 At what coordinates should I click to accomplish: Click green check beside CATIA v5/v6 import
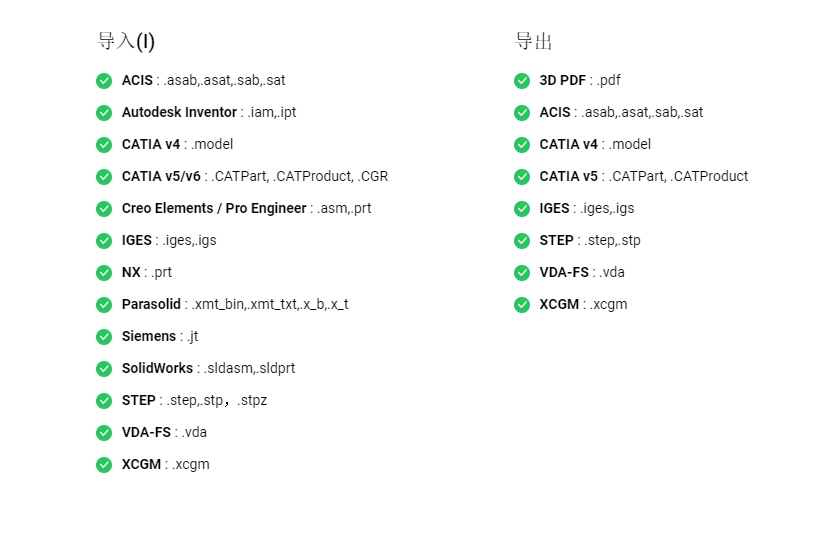point(104,177)
